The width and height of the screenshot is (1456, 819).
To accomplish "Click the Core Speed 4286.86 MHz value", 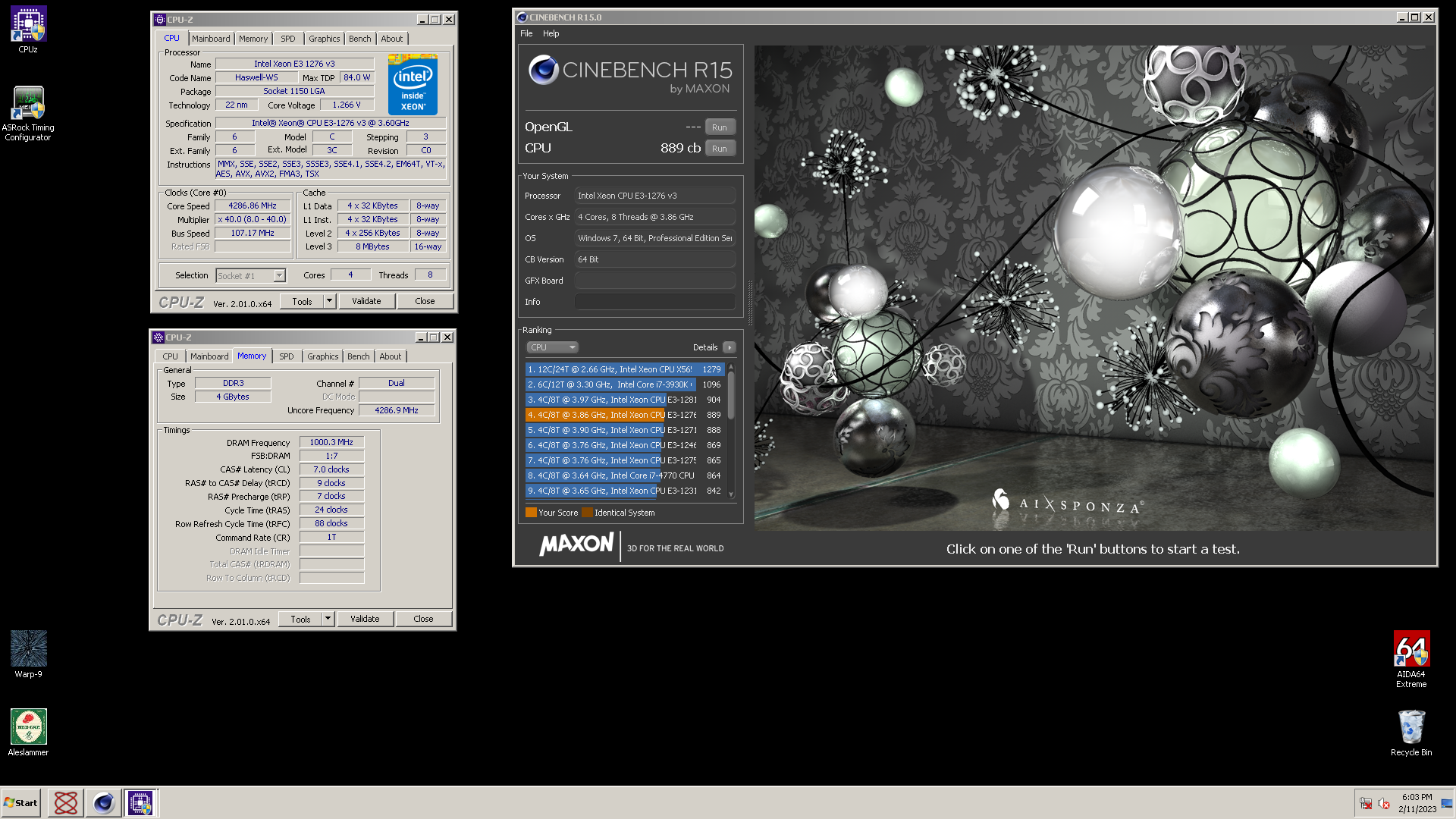I will tap(253, 206).
